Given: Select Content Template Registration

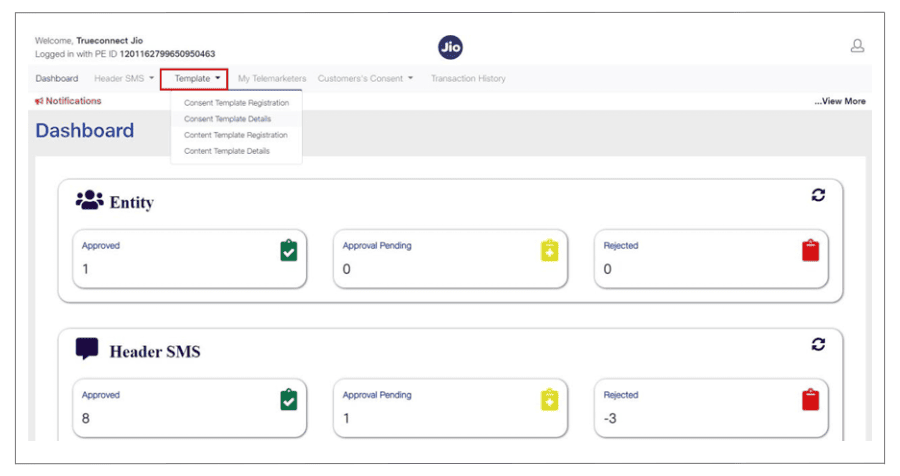Looking at the screenshot, I should pyautogui.click(x=236, y=135).
